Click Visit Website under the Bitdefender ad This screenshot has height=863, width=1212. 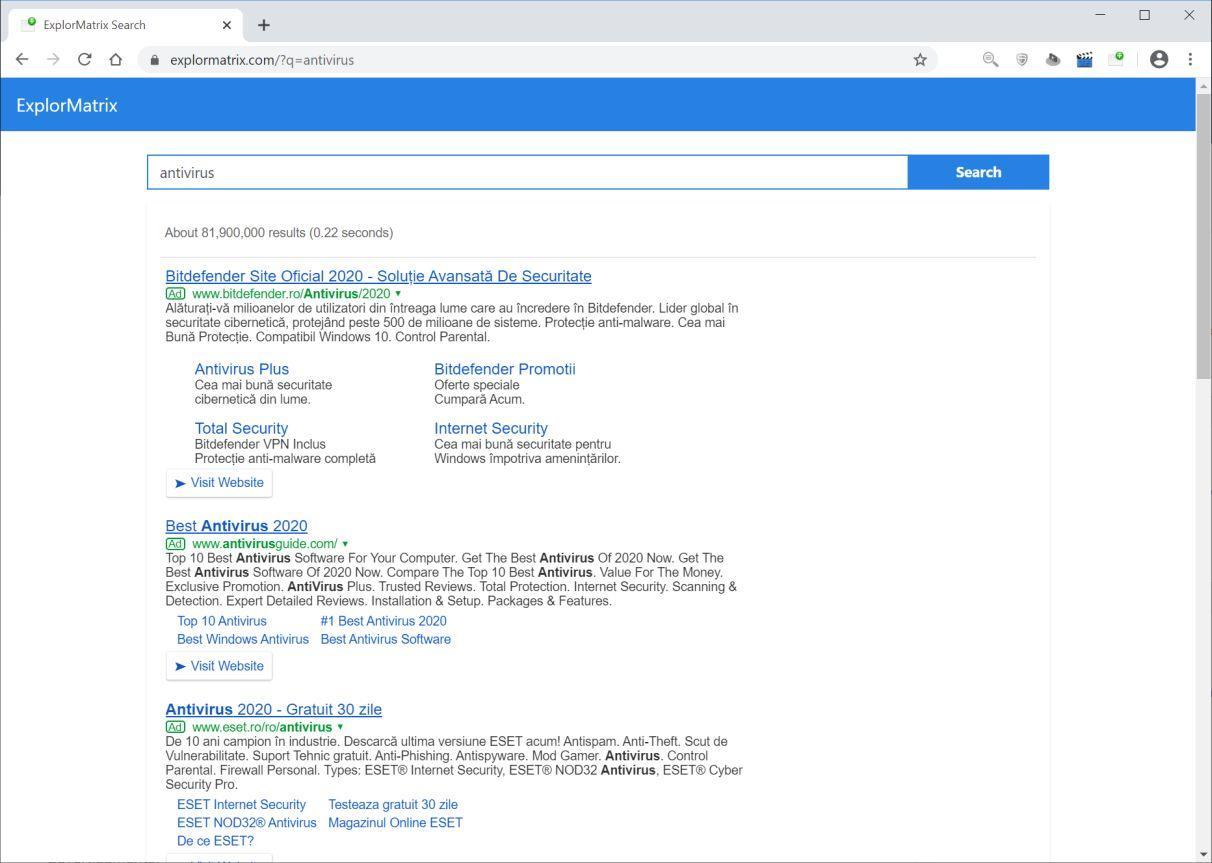[x=219, y=483]
